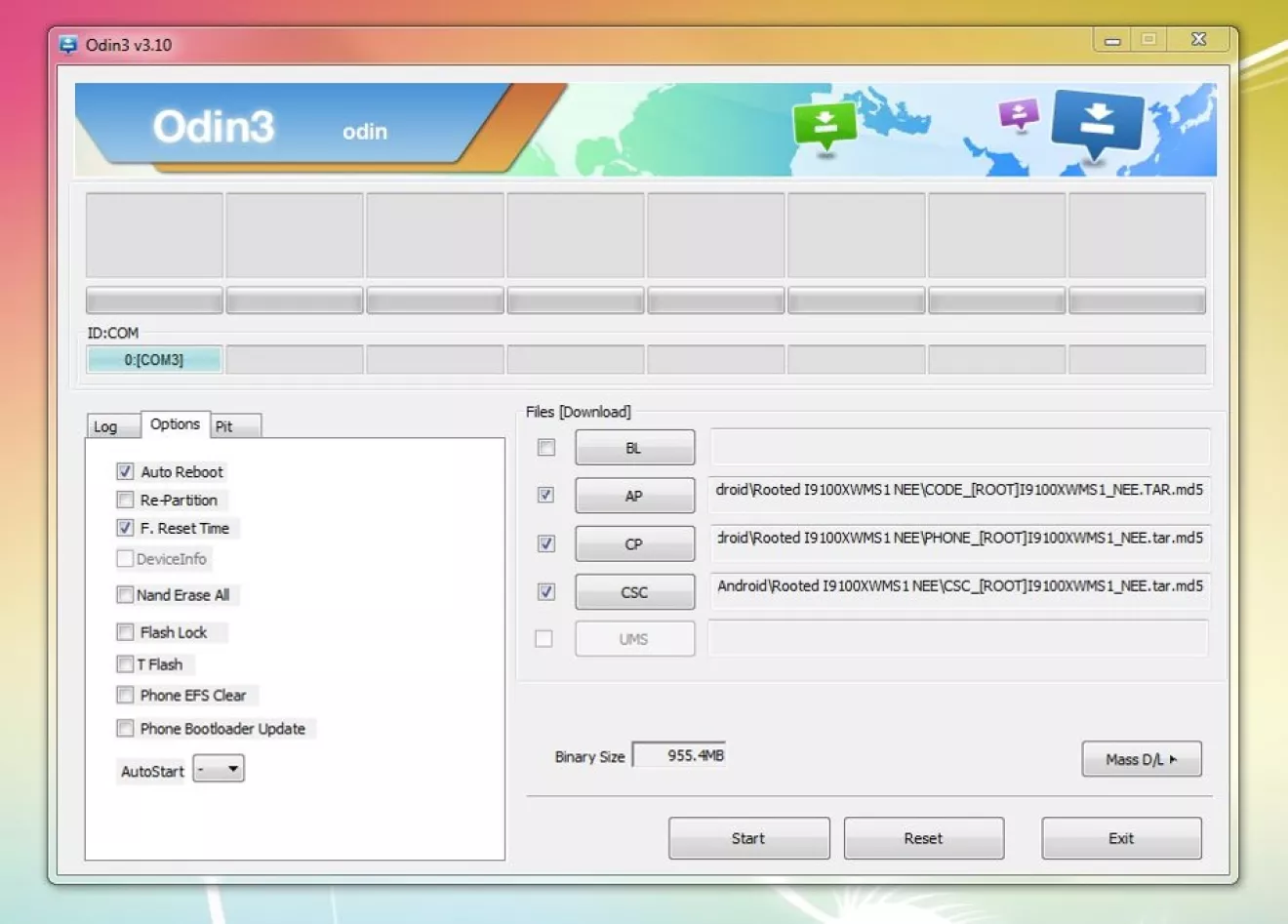Screen dimensions: 1288x924
Task: Minimize the Odin3 window
Action: pyautogui.click(x=1112, y=40)
